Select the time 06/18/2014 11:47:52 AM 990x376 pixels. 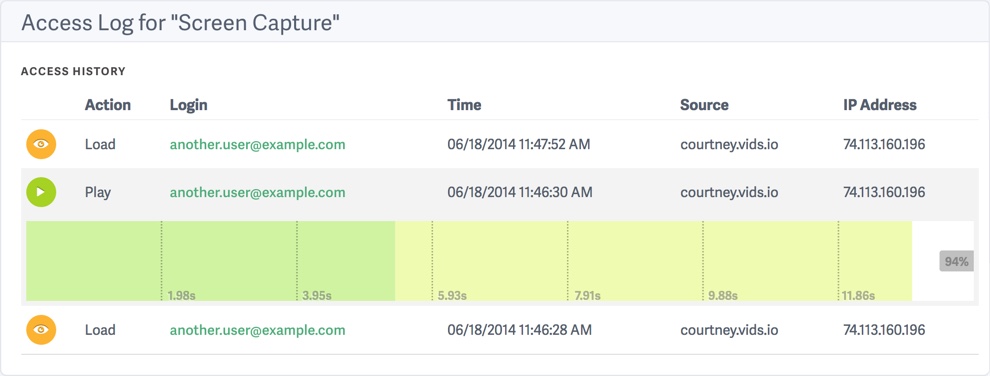519,144
